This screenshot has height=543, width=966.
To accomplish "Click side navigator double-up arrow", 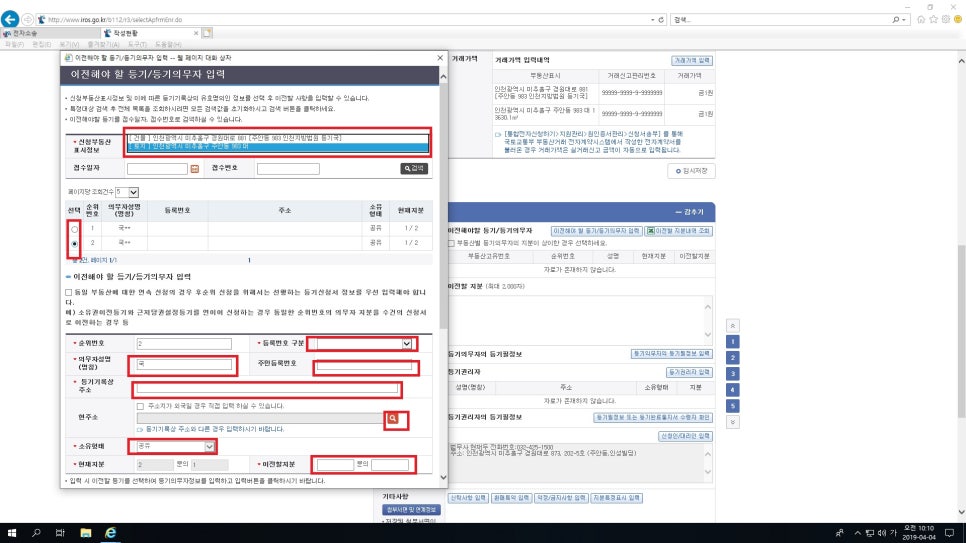I will [x=733, y=325].
